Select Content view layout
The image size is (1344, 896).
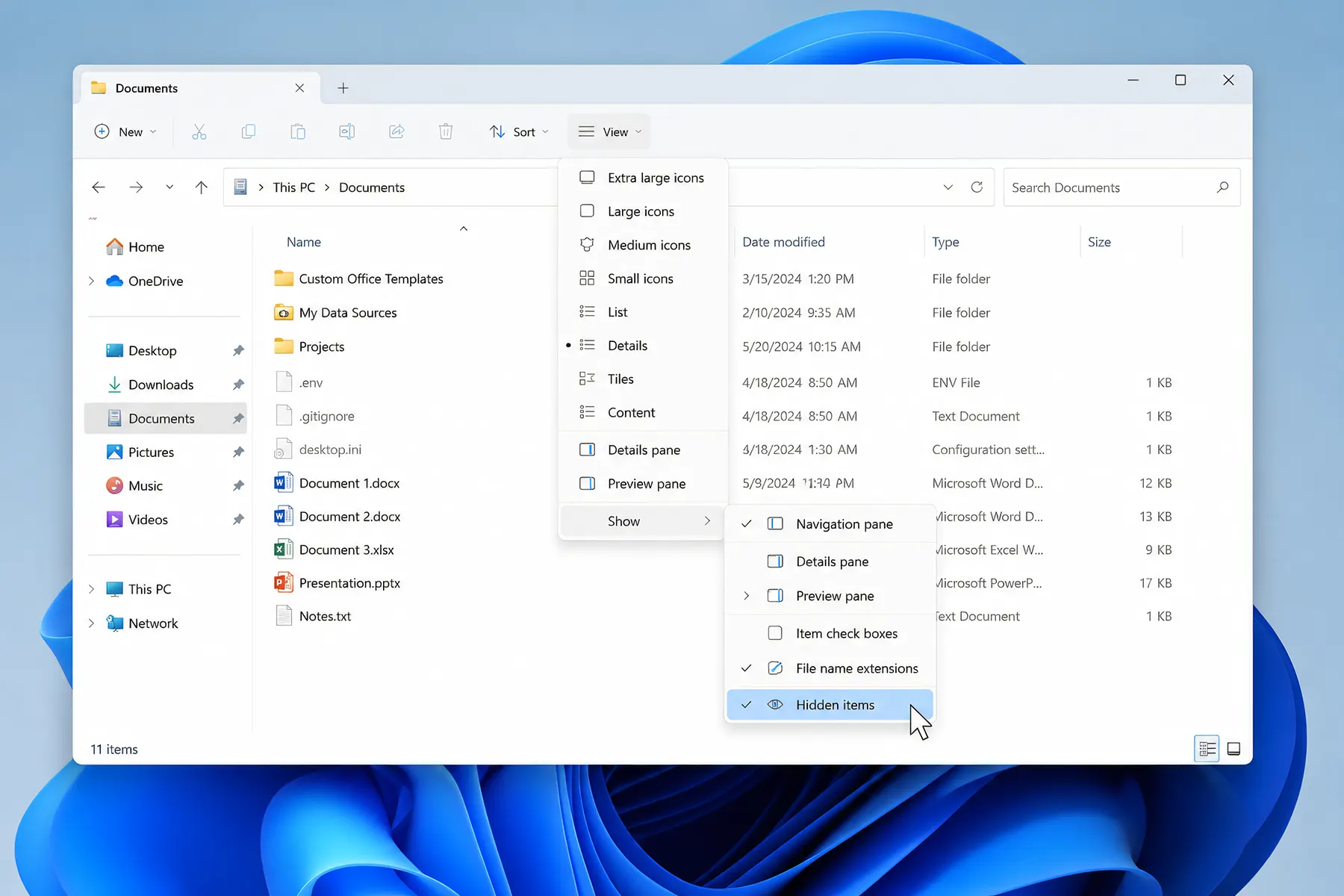pyautogui.click(x=643, y=412)
